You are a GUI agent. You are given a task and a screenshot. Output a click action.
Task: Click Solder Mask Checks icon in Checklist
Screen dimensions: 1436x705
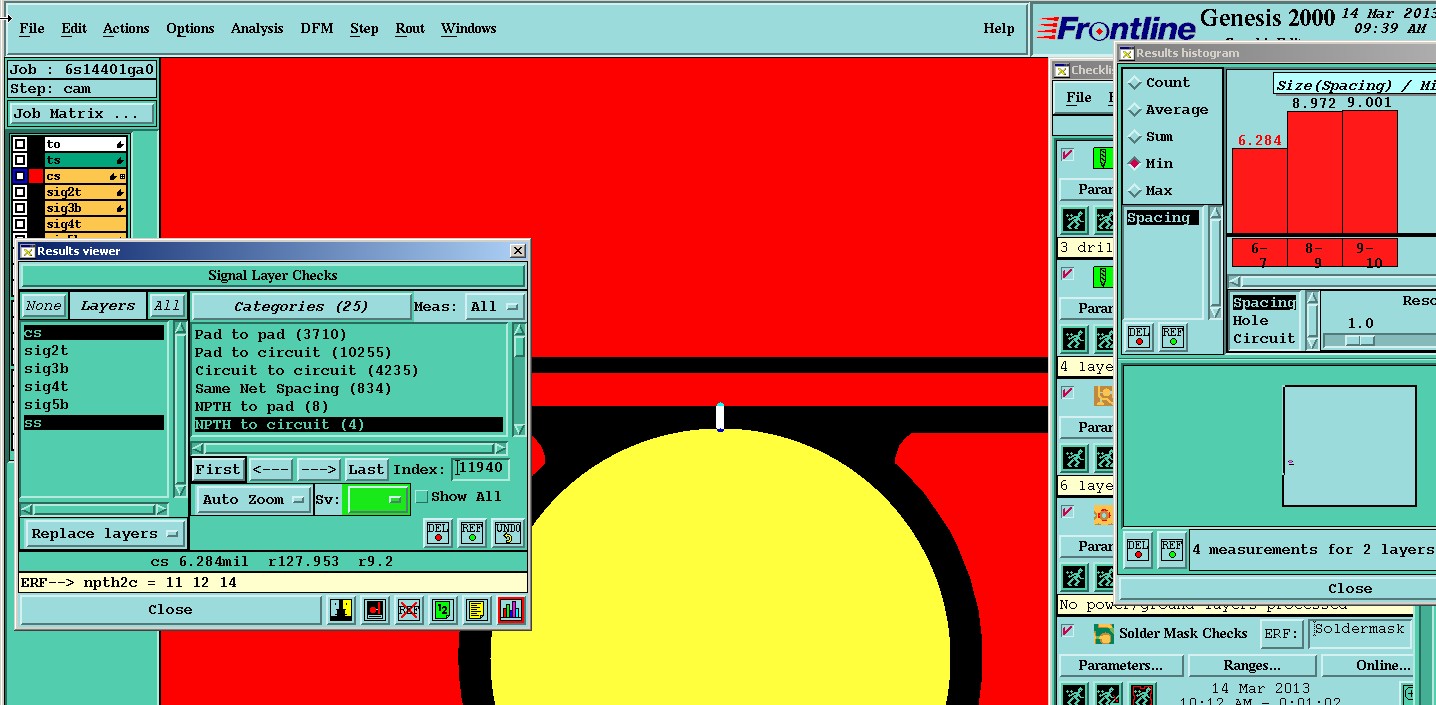[x=1103, y=633]
